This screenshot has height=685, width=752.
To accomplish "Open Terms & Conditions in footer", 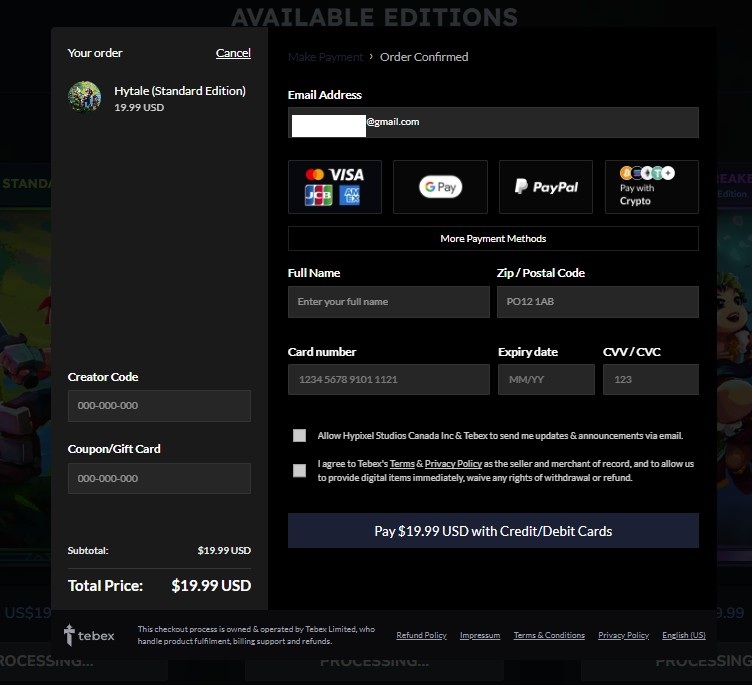I will [549, 635].
